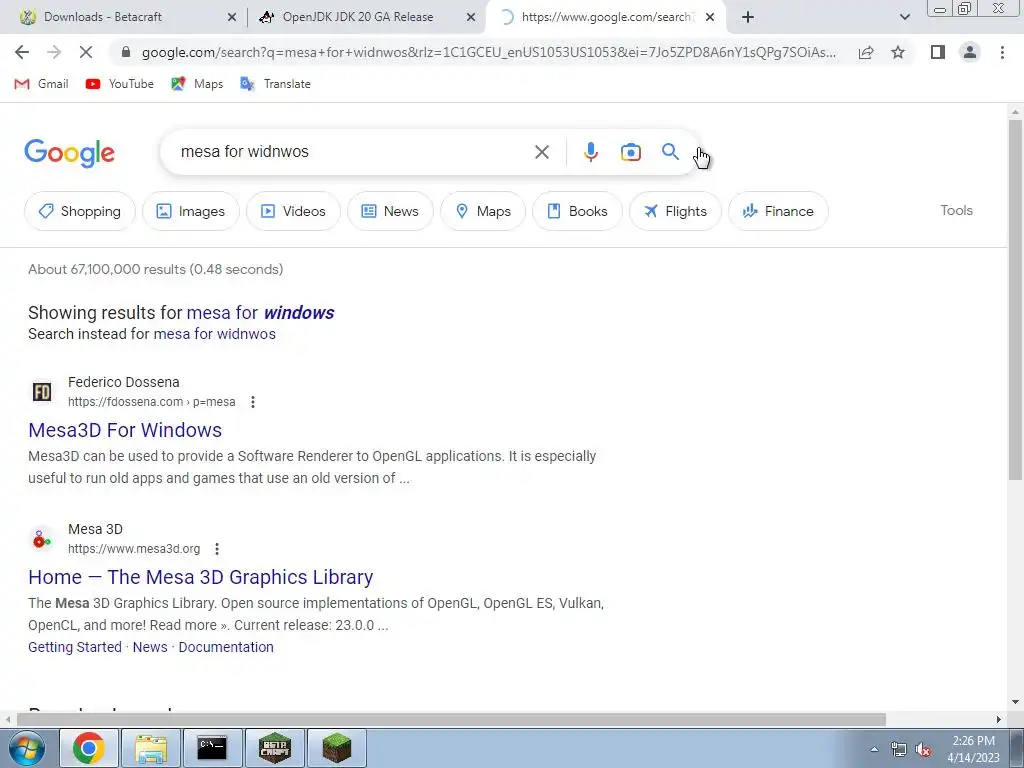Open corrected 'mesa for windows' link
Screen dimensions: 1024x768
[261, 313]
